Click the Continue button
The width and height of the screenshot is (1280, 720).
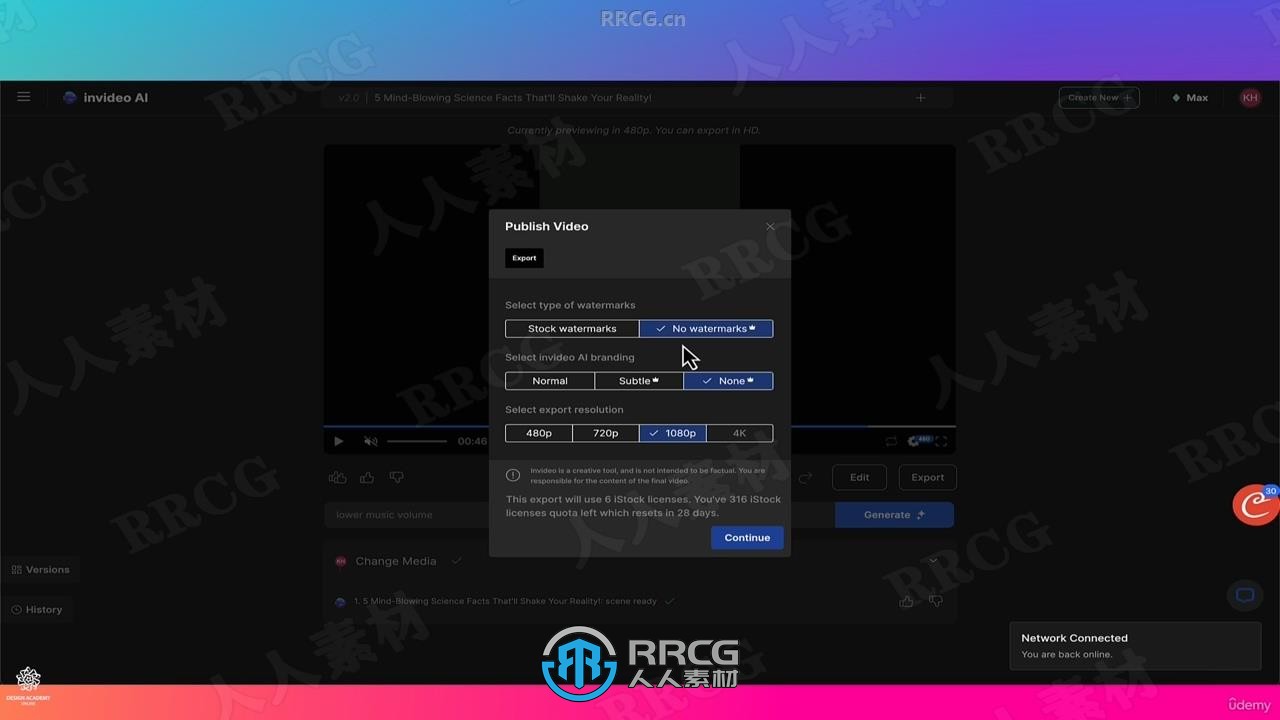click(x=747, y=538)
